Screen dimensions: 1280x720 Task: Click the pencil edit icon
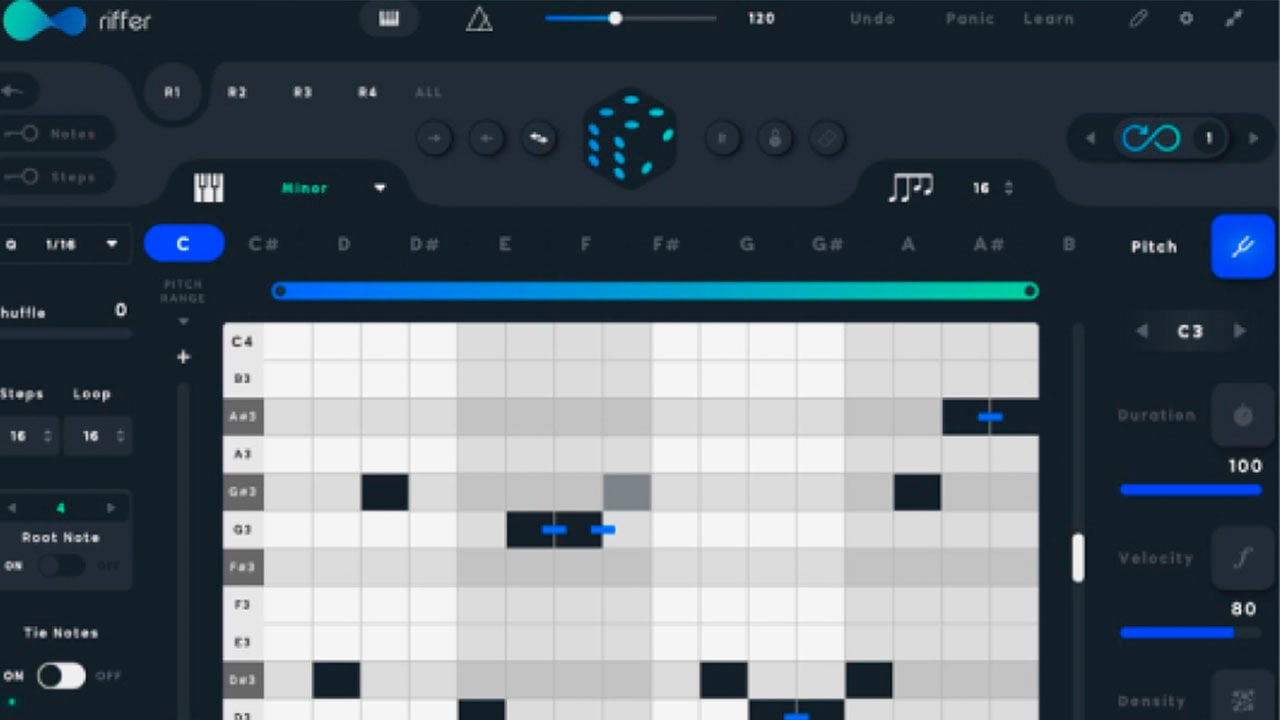coord(1138,19)
